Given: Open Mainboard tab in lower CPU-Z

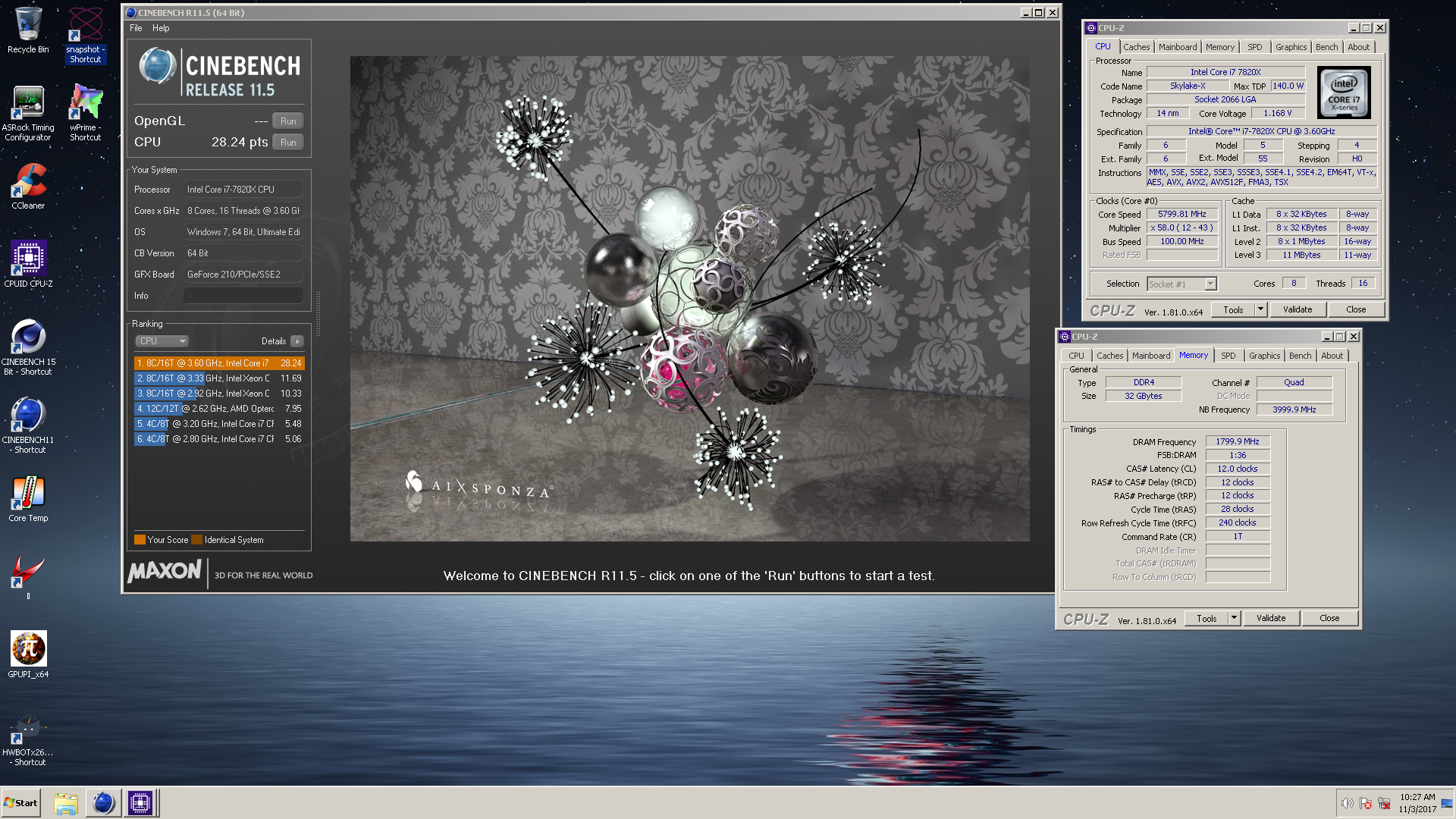Looking at the screenshot, I should [1150, 356].
